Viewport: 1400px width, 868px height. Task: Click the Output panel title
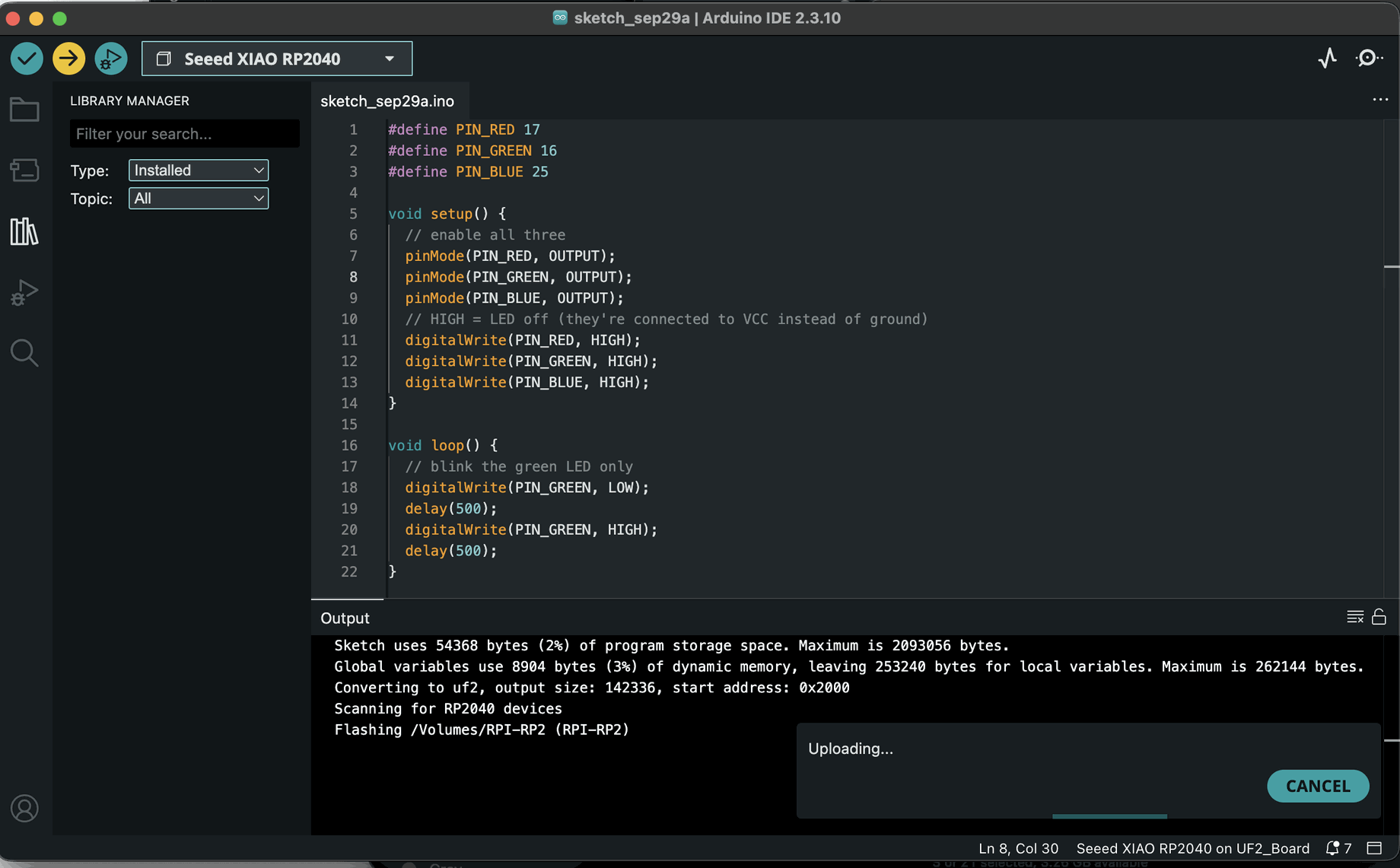pyautogui.click(x=345, y=618)
